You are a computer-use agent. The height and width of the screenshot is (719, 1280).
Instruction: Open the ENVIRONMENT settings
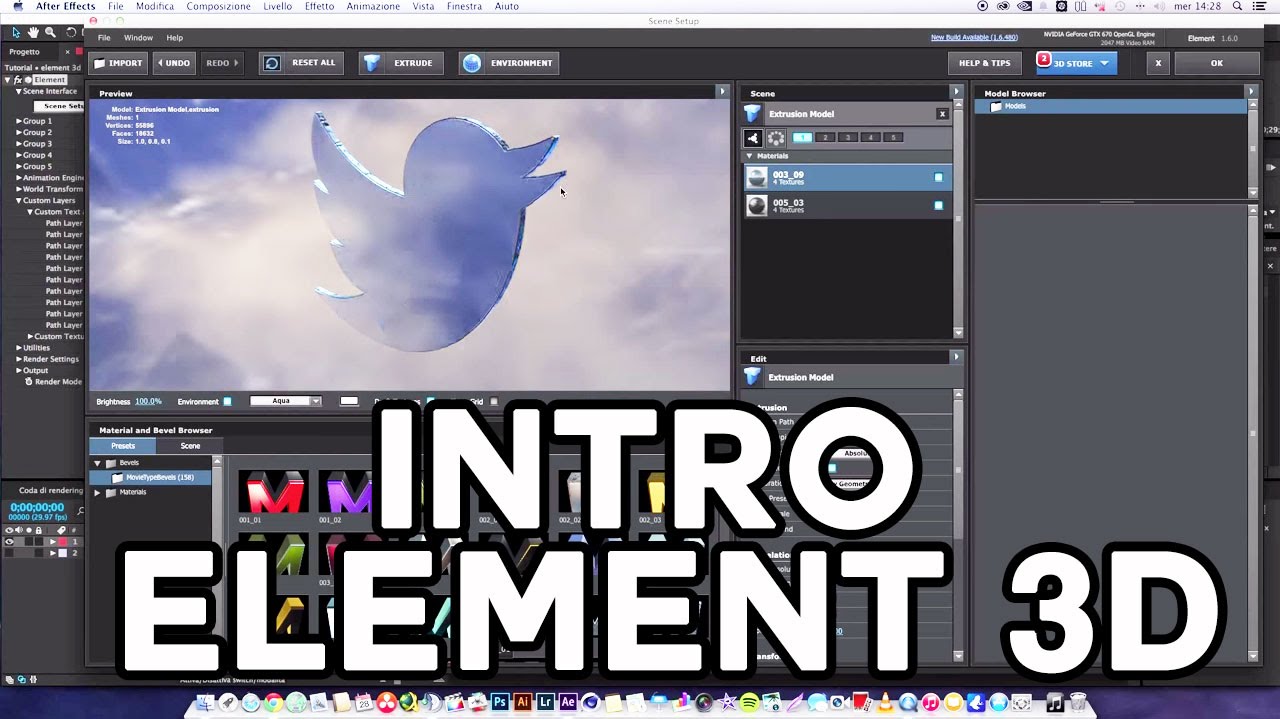pyautogui.click(x=509, y=63)
